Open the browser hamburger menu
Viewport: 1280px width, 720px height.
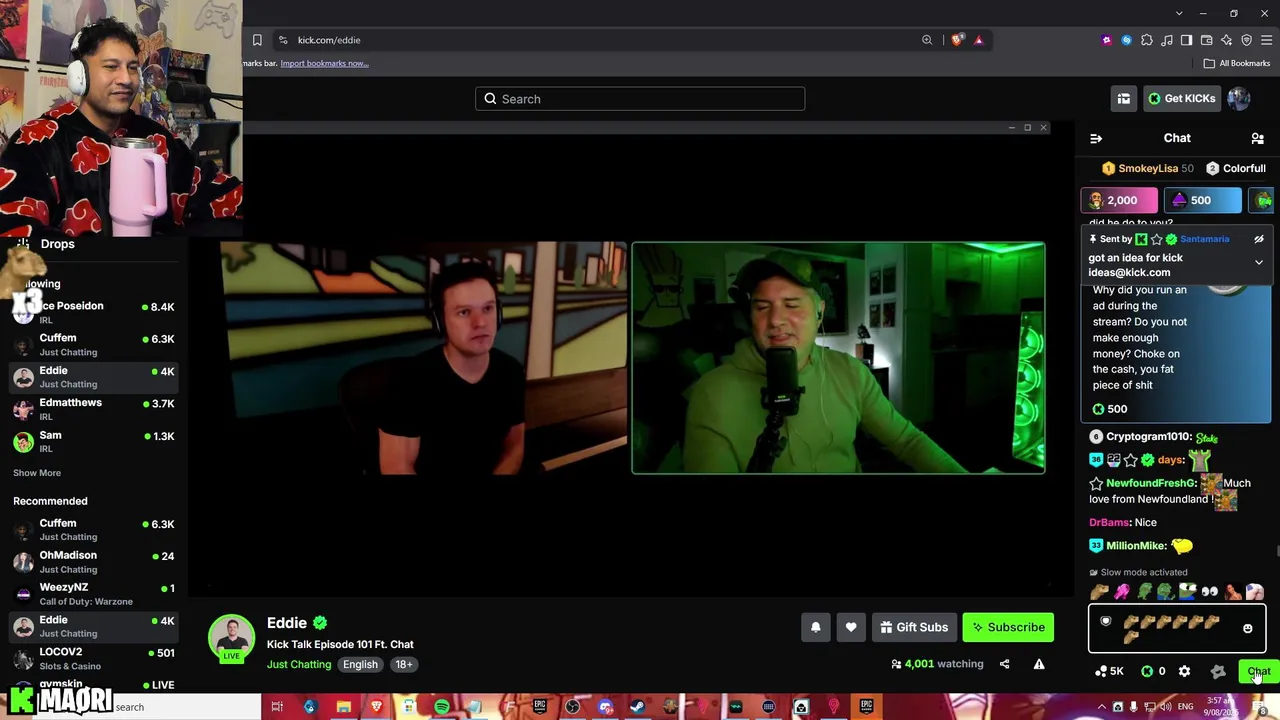(x=1266, y=40)
